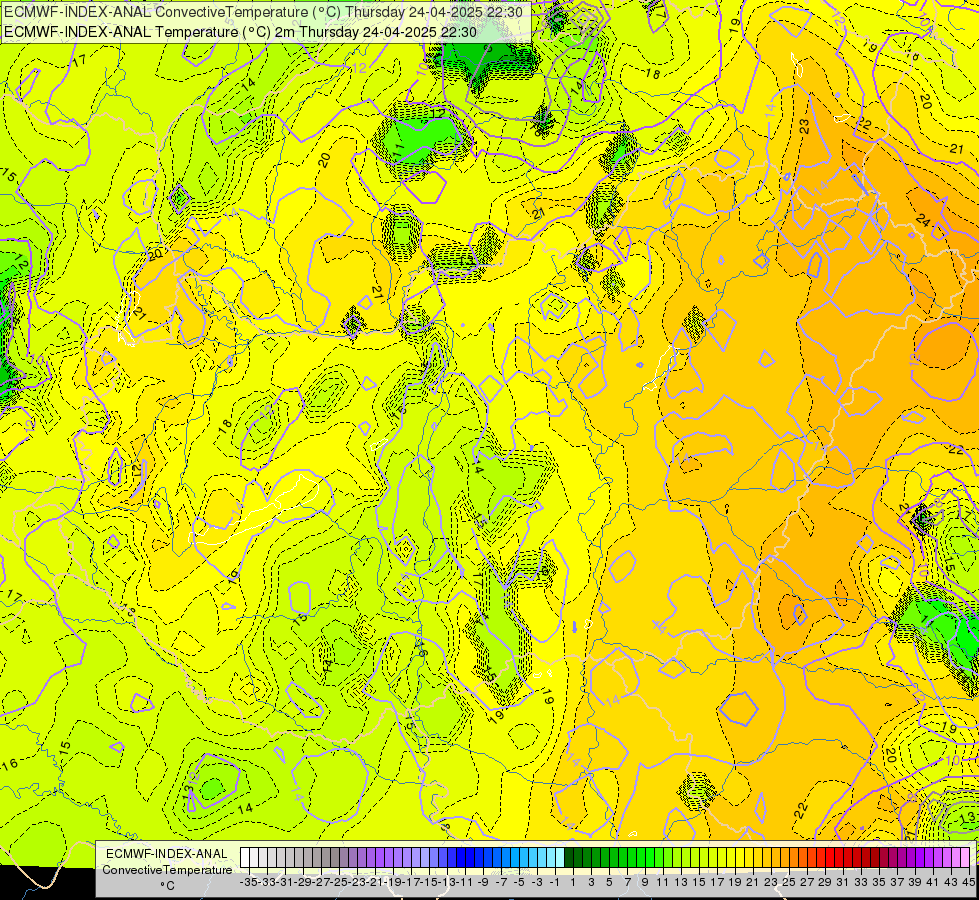Click the -25 legend scale label
Viewport: 979px width, 900px height.
pyautogui.click(x=339, y=883)
